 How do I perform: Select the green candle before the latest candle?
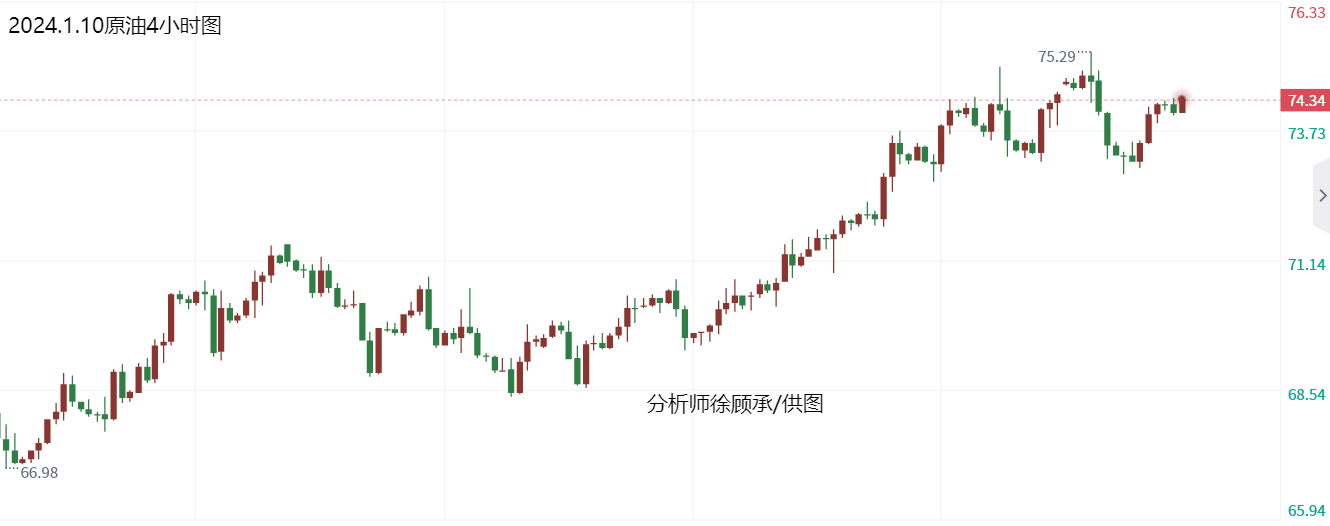point(1174,107)
